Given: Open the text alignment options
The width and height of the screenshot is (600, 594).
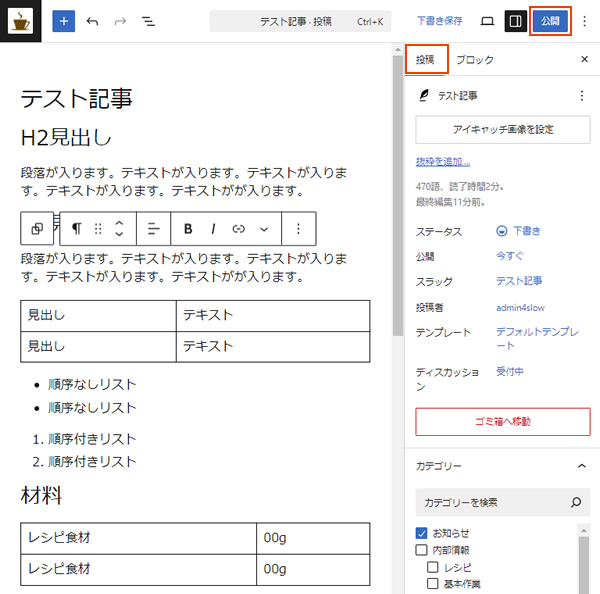Looking at the screenshot, I should (x=153, y=229).
